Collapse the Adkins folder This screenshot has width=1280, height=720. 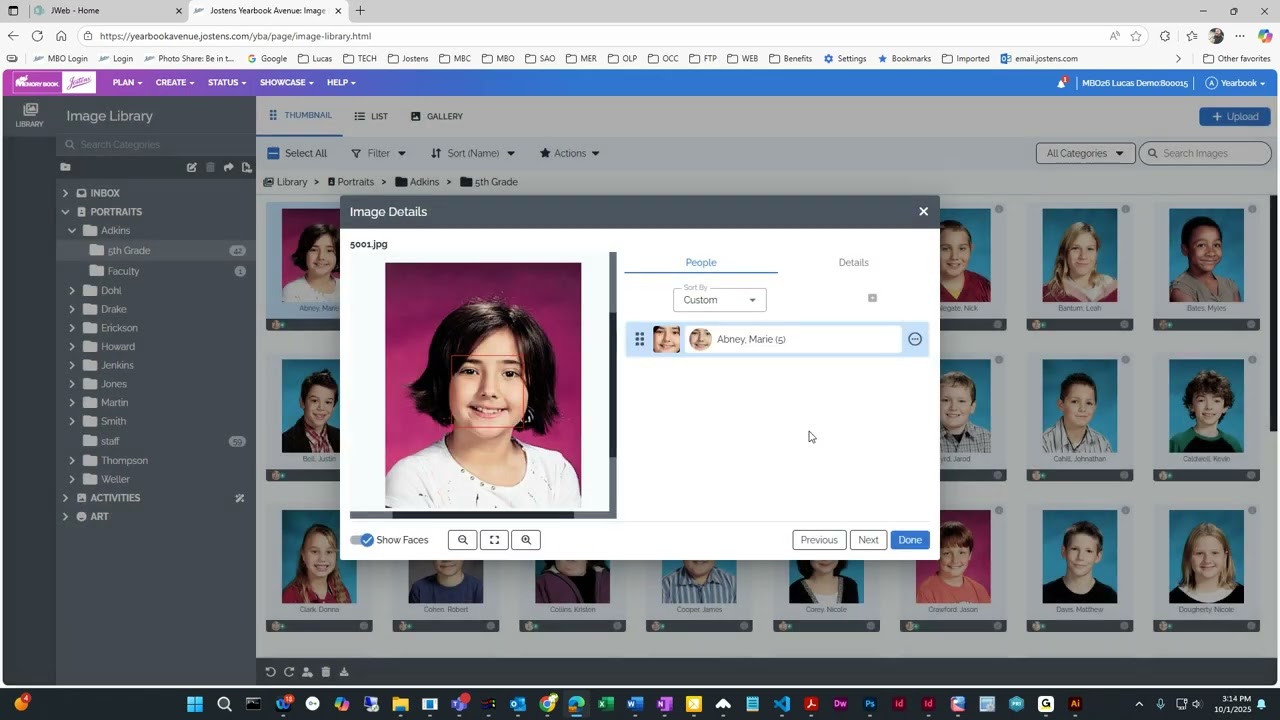coord(72,231)
